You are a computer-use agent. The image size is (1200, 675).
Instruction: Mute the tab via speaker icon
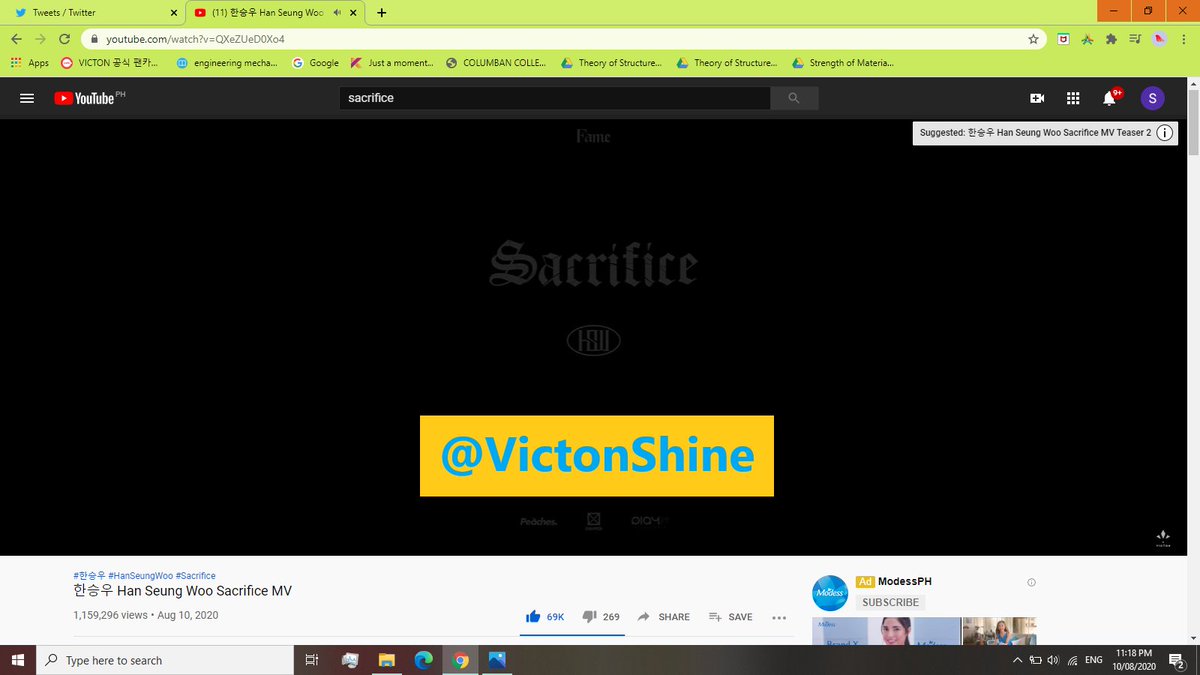(337, 13)
